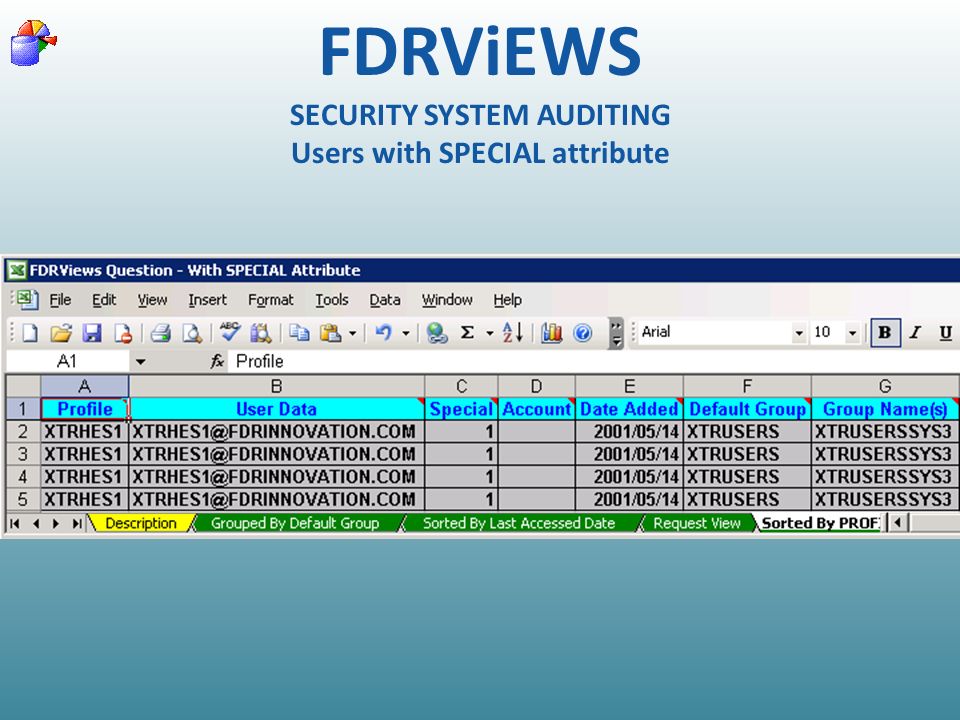Switch to the Request View tab
Screen dimensions: 960x720
click(x=697, y=523)
